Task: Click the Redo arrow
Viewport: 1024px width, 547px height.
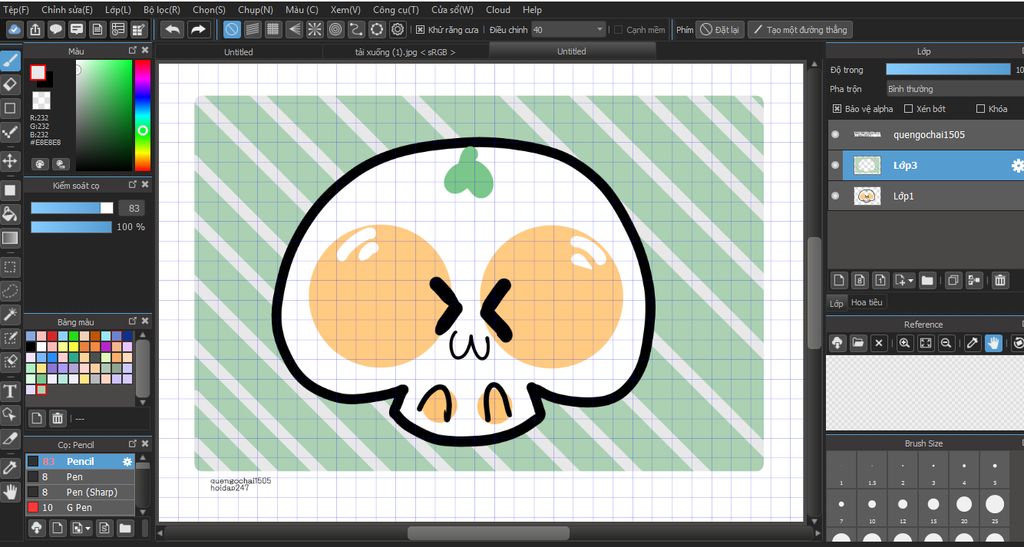Action: click(x=198, y=29)
